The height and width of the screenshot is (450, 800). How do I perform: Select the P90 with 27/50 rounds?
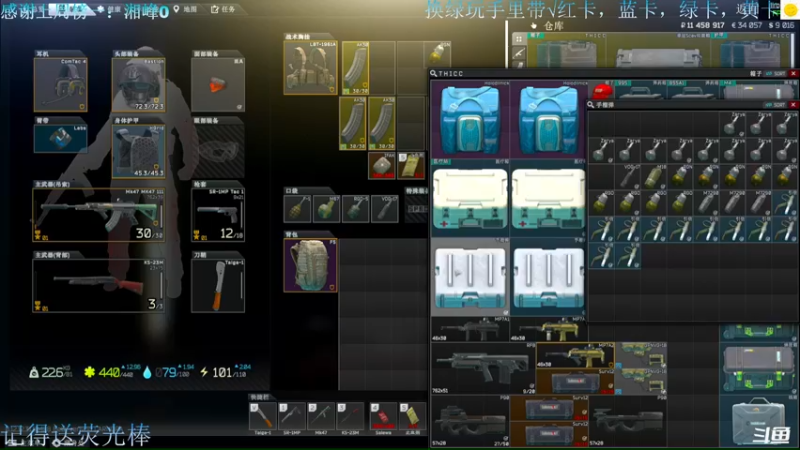tap(470, 421)
